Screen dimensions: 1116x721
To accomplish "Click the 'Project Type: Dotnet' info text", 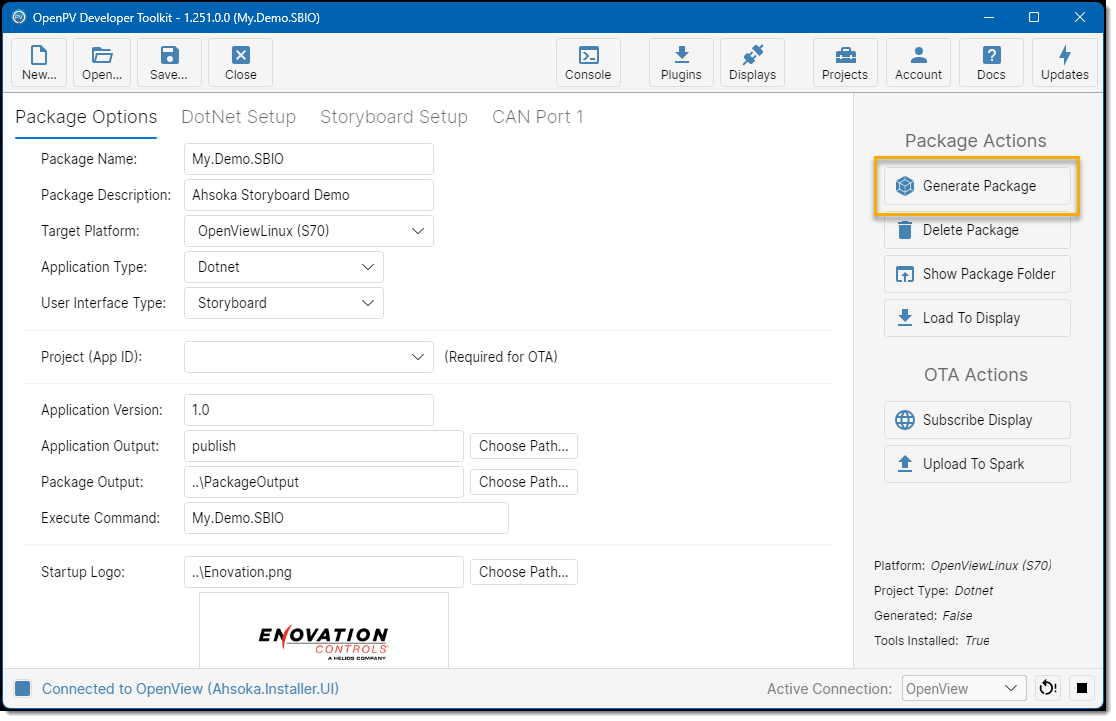I will pyautogui.click(x=933, y=591).
